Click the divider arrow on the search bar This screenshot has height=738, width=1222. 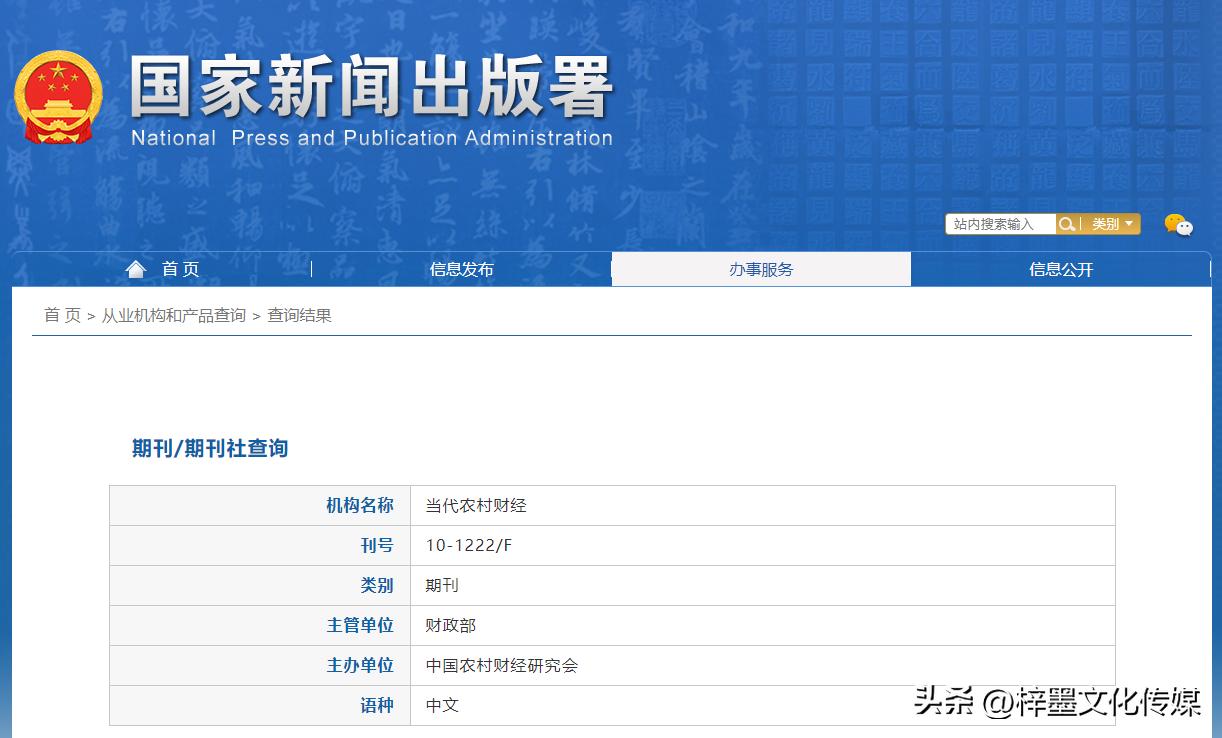tap(1082, 223)
